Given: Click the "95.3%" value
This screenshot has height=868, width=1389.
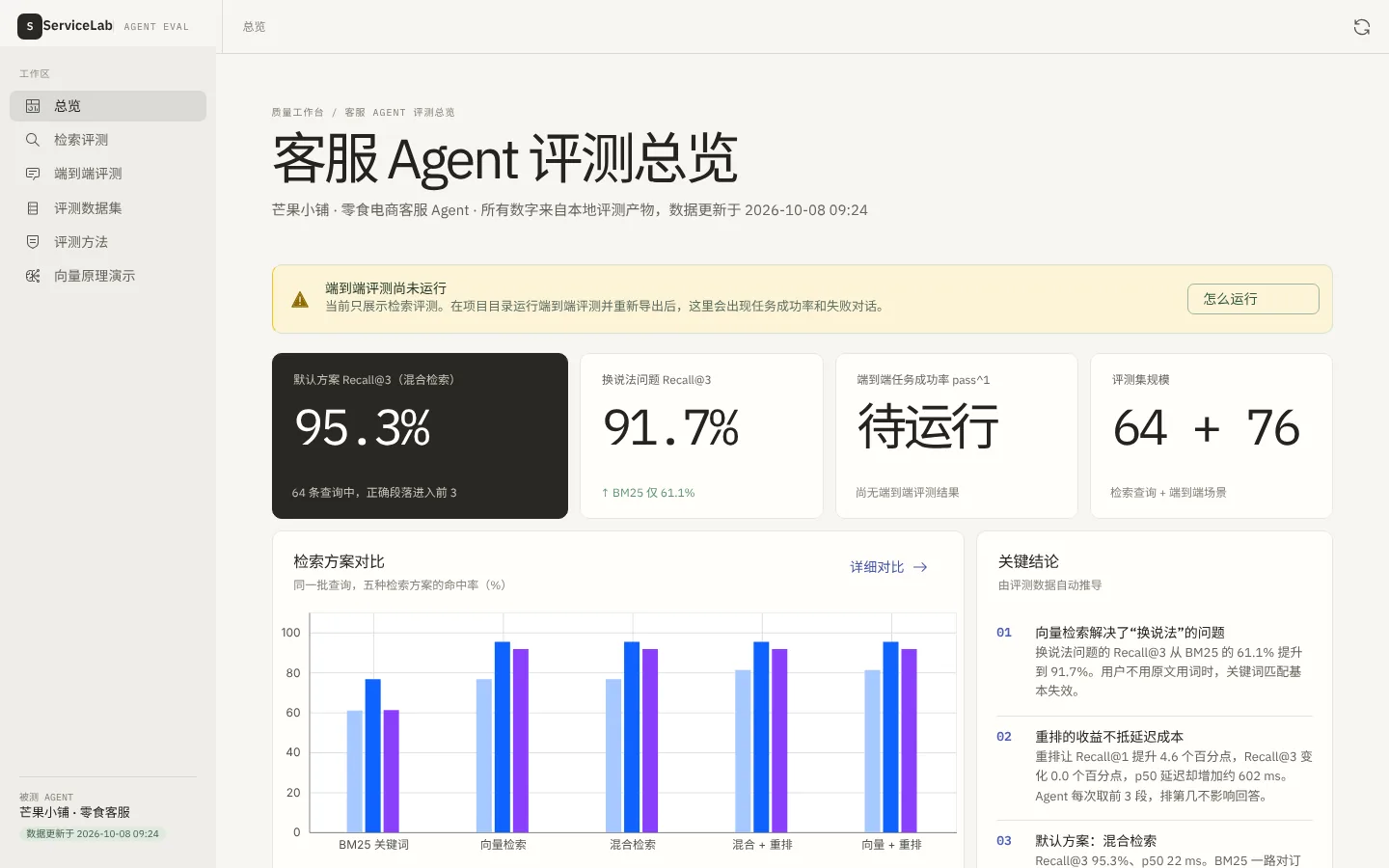Looking at the screenshot, I should point(363,427).
